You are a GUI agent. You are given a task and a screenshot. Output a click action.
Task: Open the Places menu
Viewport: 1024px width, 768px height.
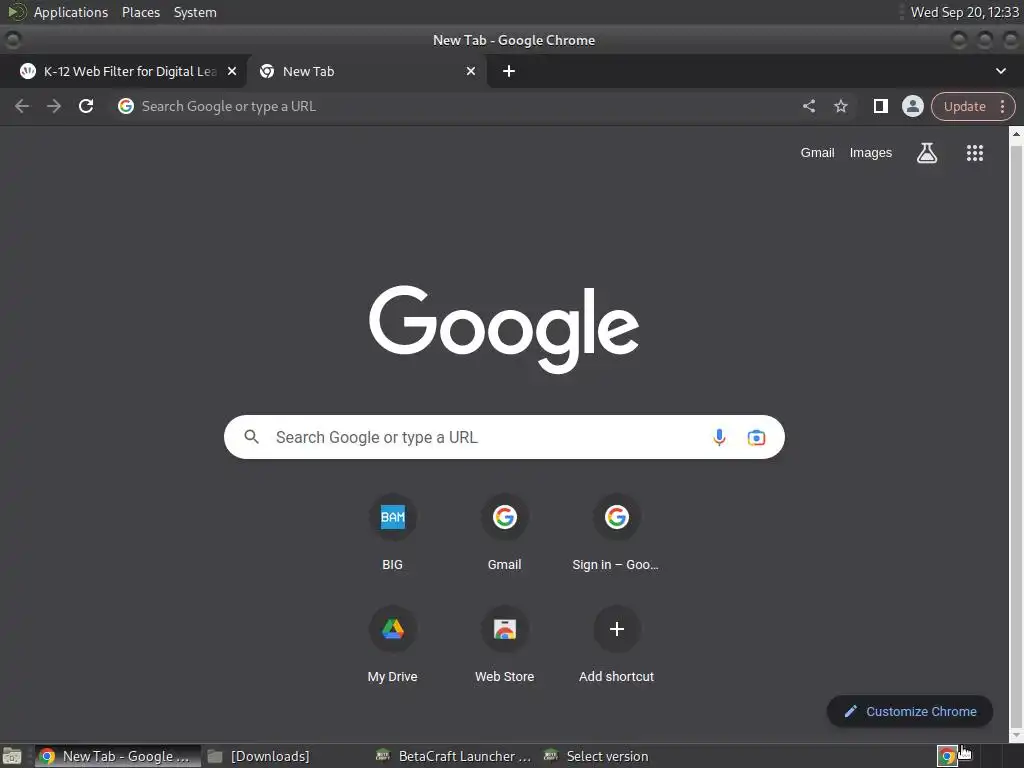pos(140,12)
